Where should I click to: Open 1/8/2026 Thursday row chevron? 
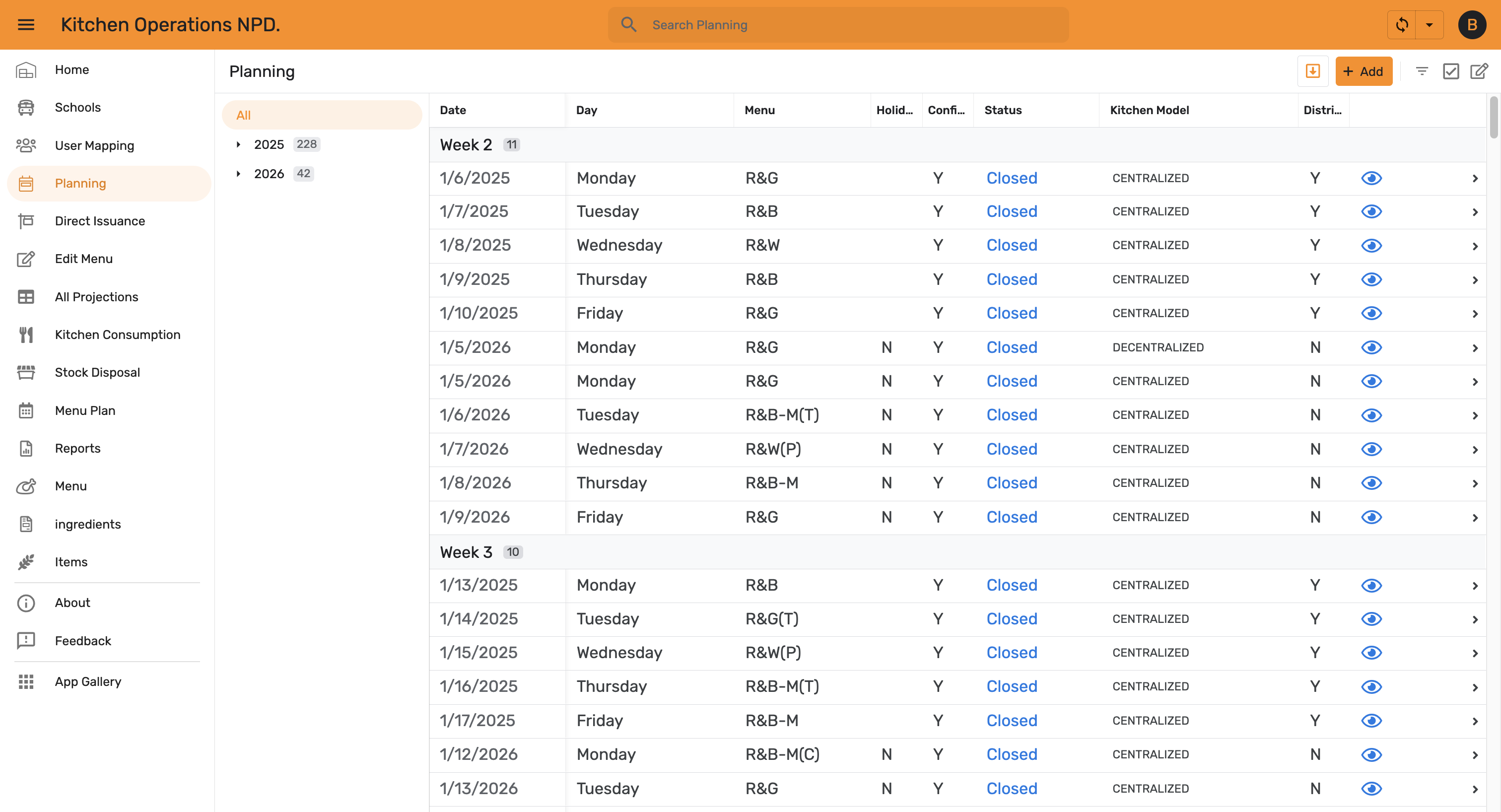click(x=1475, y=483)
